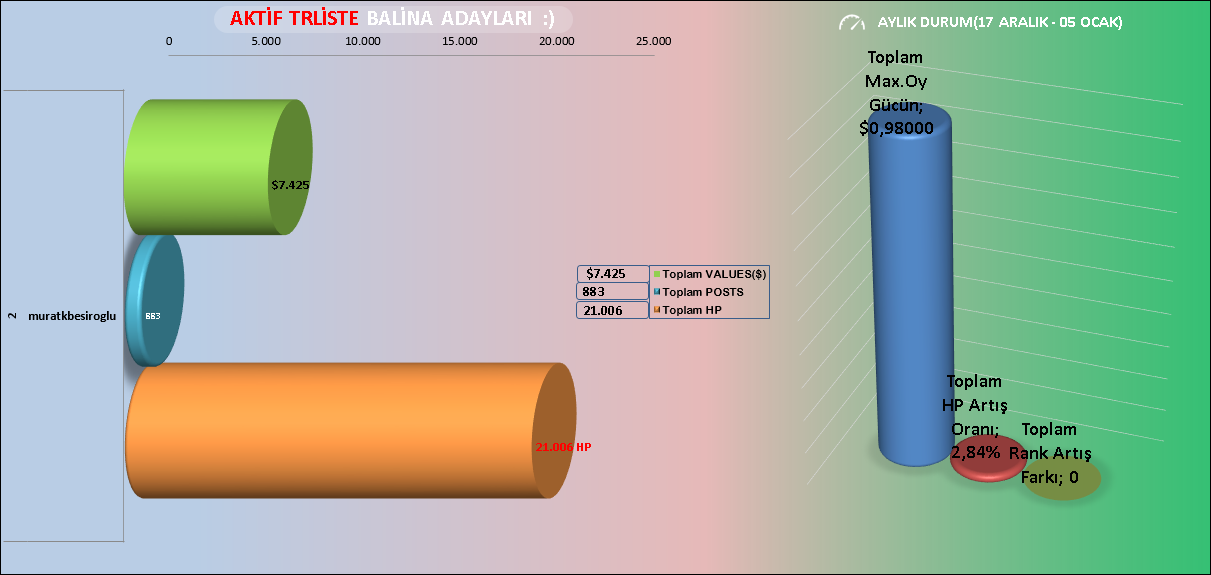Select the Toplam HP Artış Oranı 2,84% label
The height and width of the screenshot is (575, 1211).
[x=975, y=416]
